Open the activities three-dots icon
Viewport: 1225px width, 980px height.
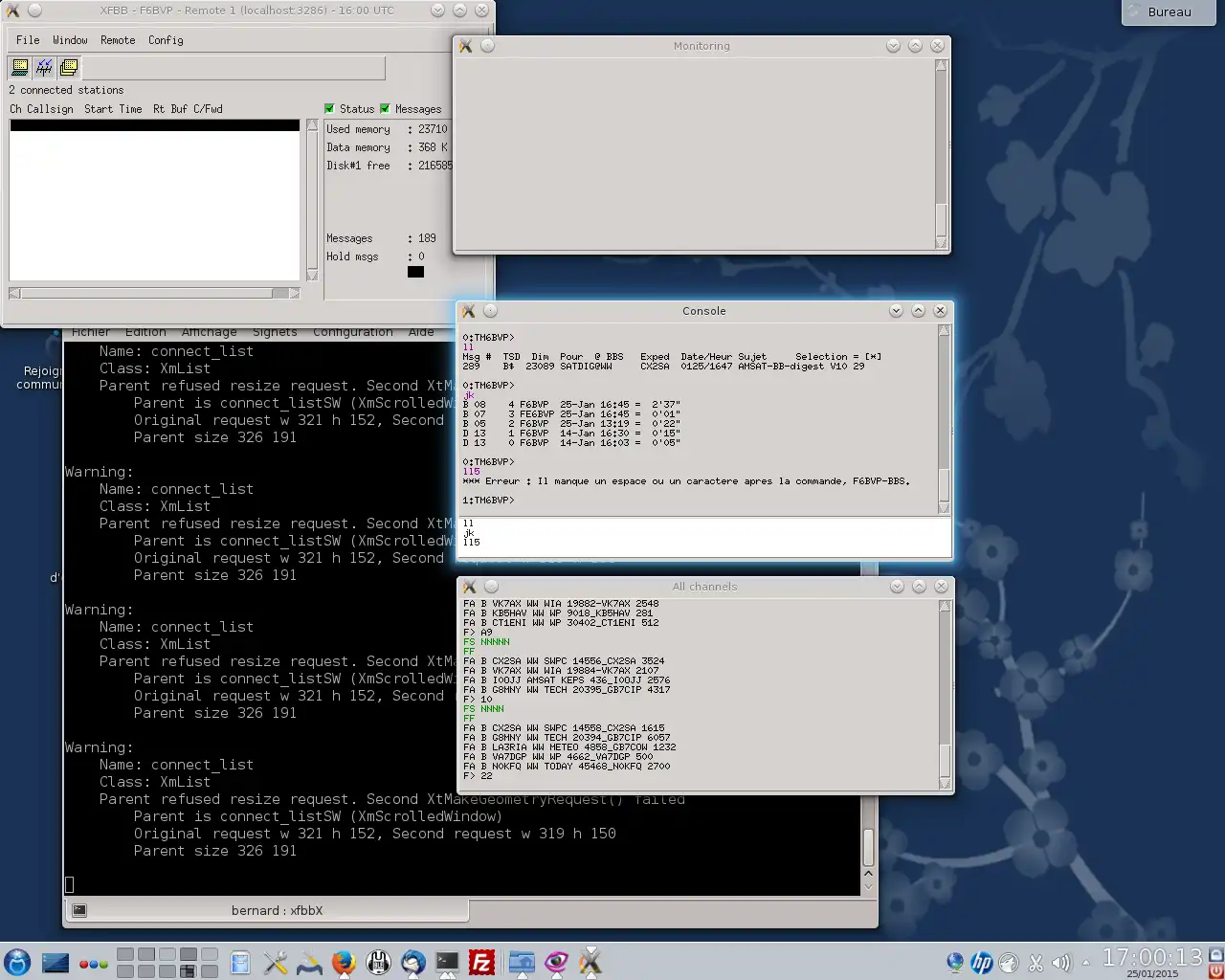93,964
